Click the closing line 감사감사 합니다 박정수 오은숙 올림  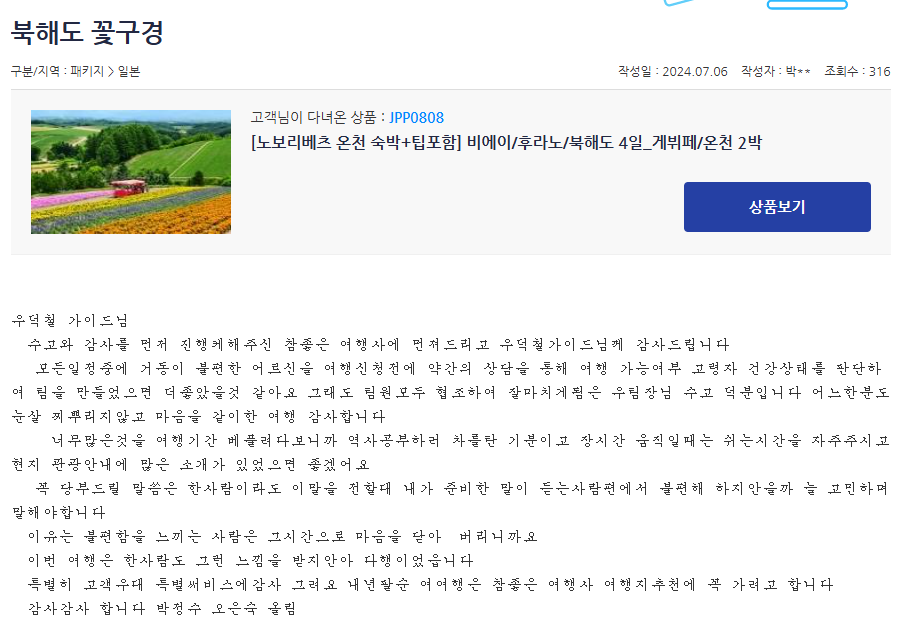point(162,608)
